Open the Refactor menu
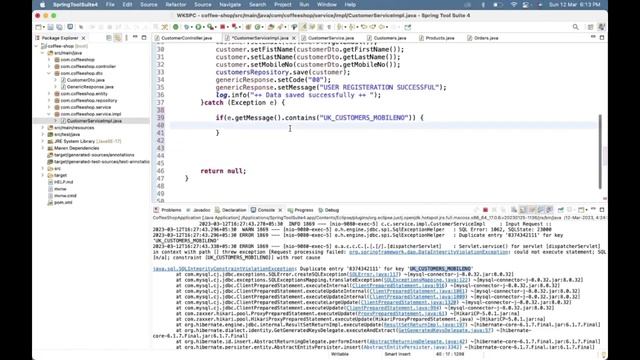 pyautogui.click(x=176, y=4)
